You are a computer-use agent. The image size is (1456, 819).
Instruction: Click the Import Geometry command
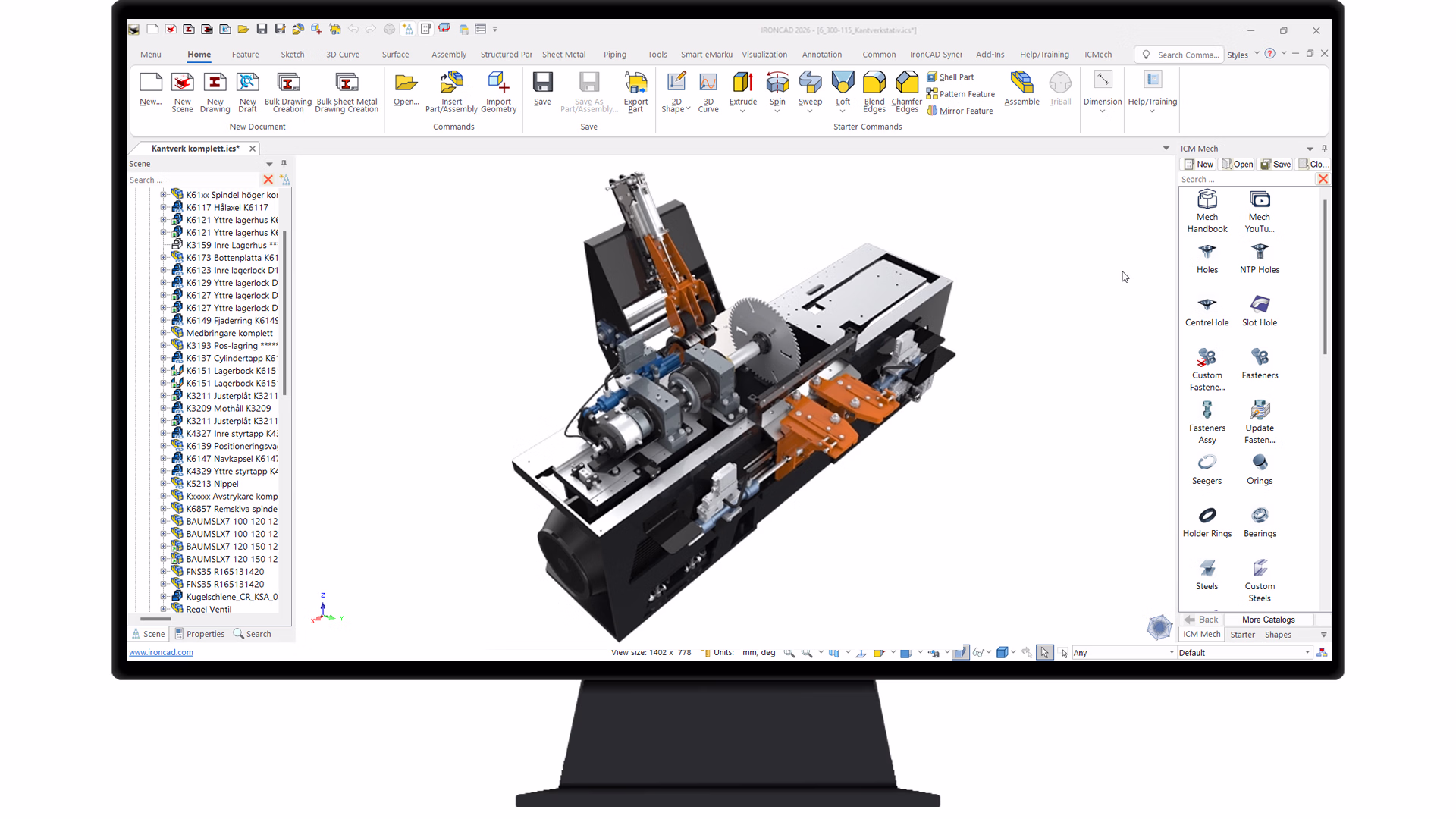(x=498, y=89)
